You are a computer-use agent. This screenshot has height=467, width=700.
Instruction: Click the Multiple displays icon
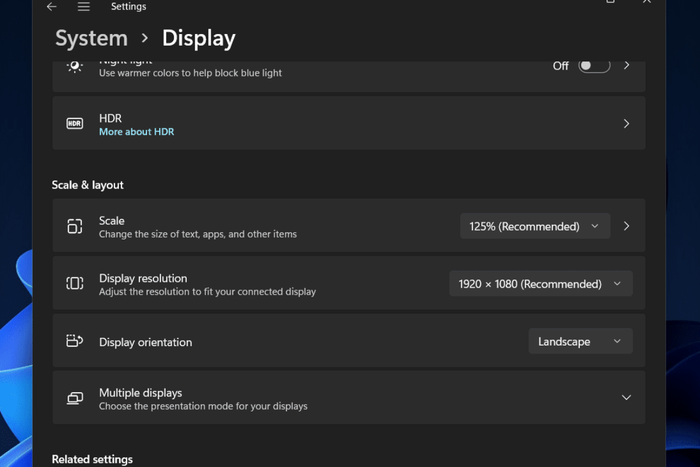click(x=75, y=398)
